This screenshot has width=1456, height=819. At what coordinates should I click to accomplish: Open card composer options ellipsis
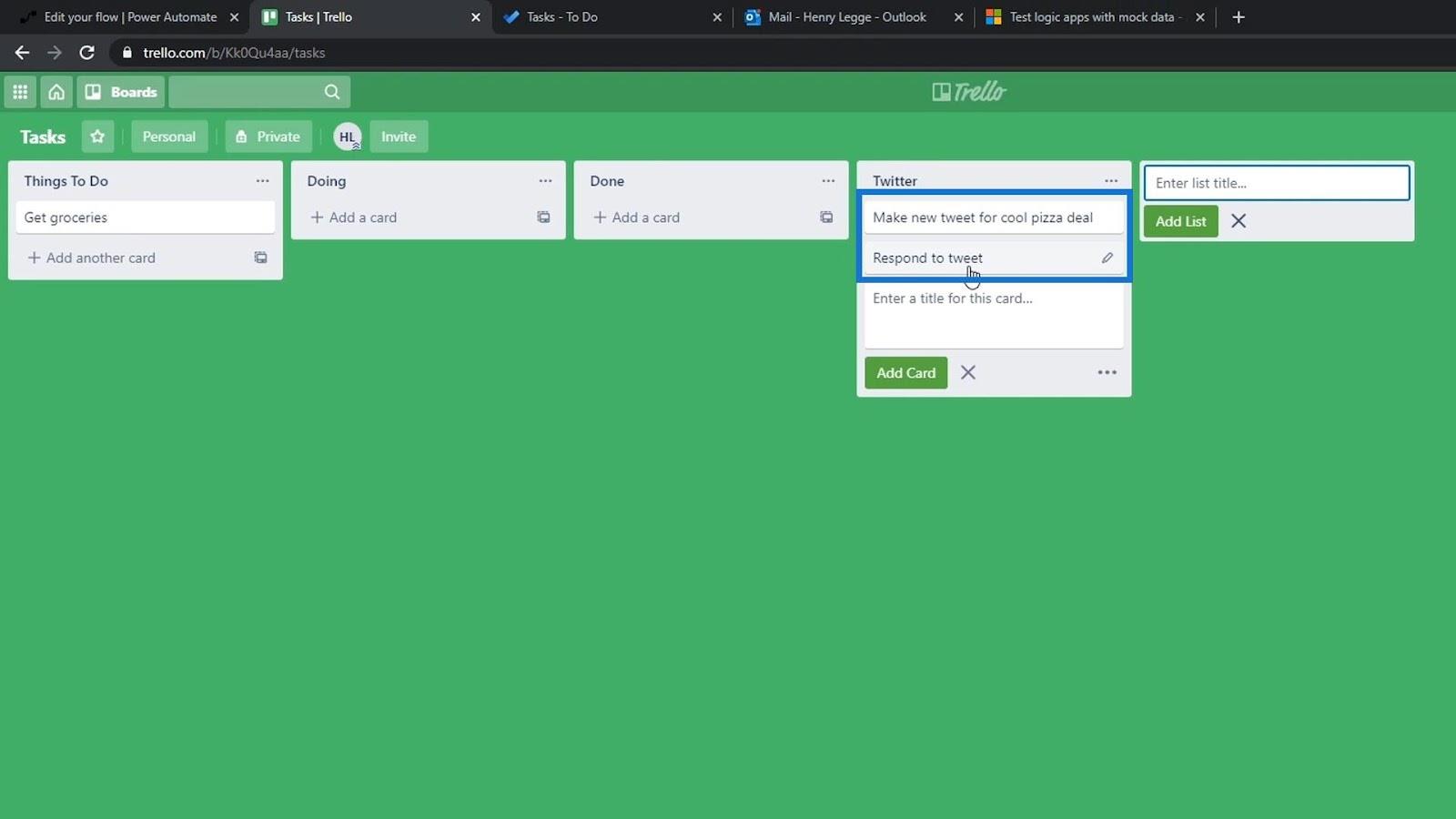coord(1107,373)
